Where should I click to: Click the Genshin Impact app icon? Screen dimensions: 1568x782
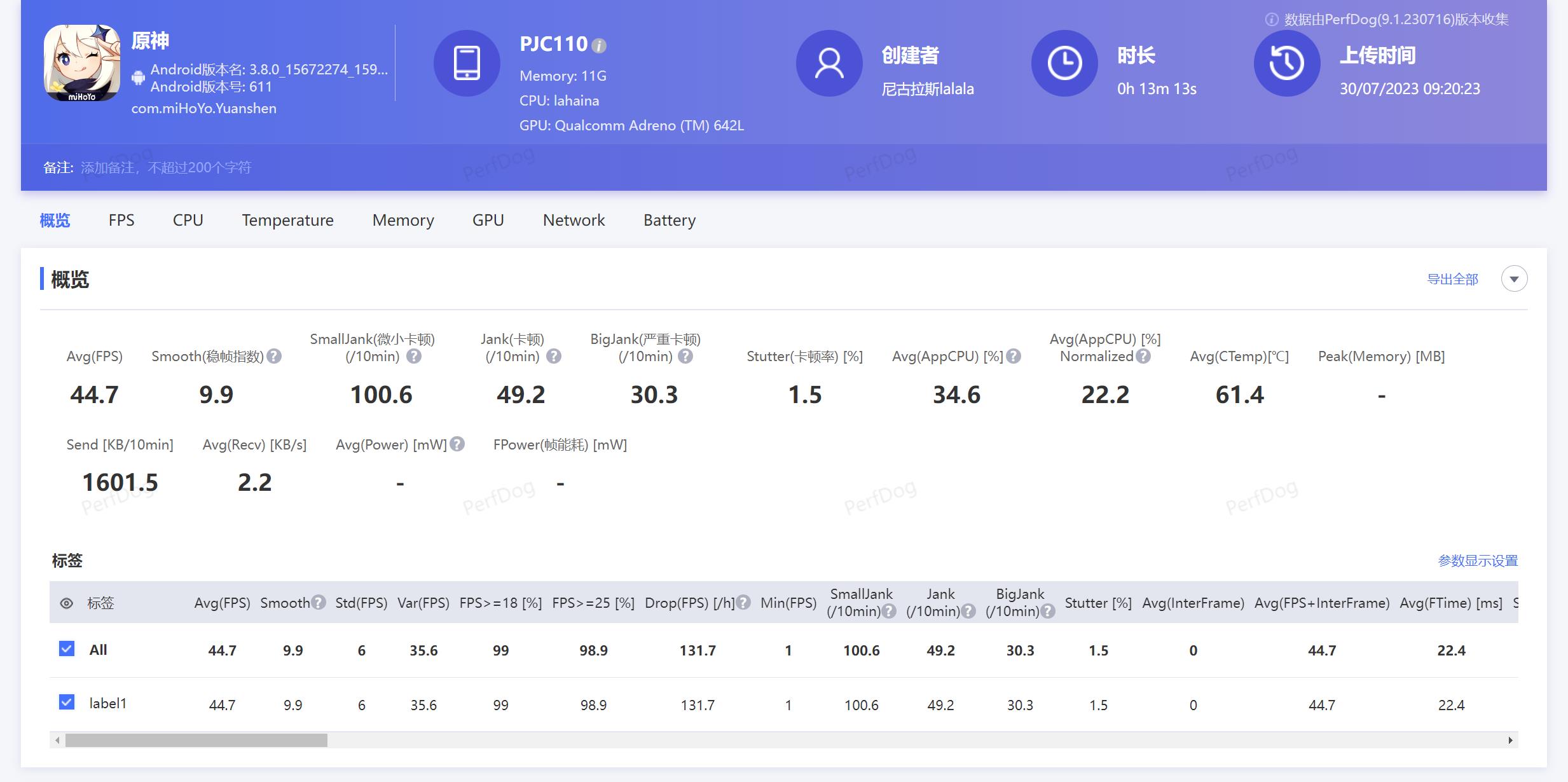click(82, 63)
